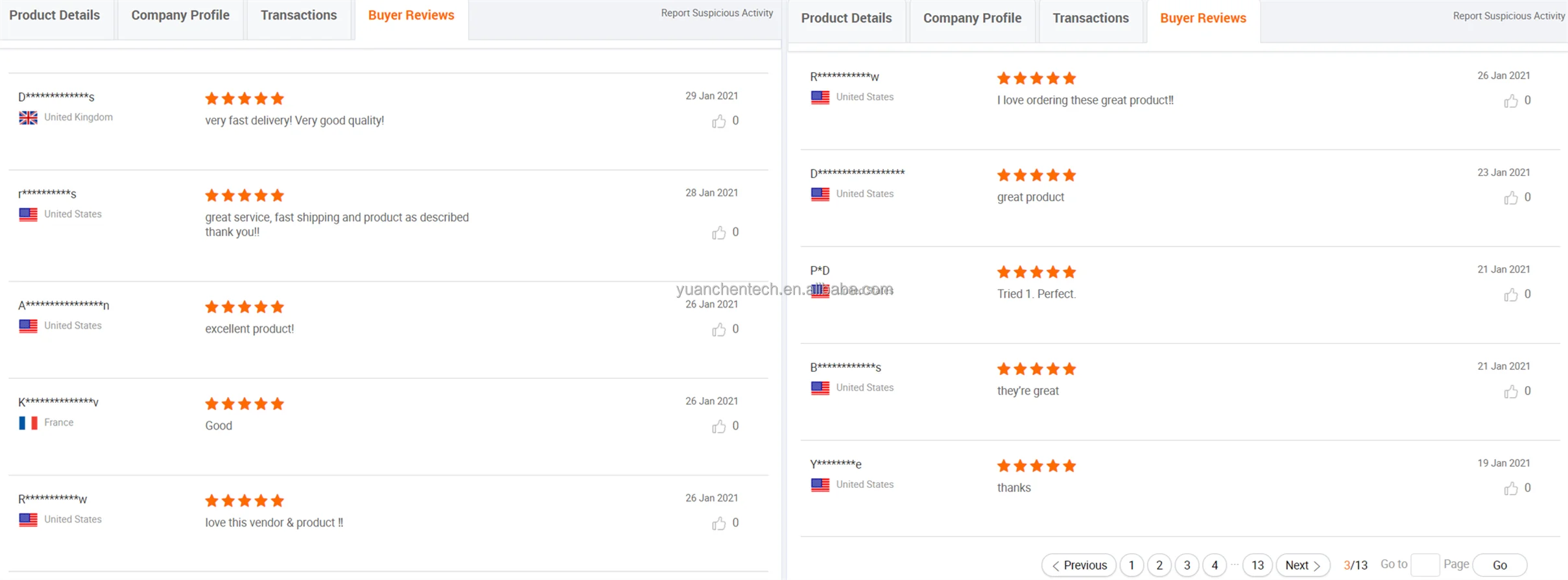Open Product Details tab in left panel
The width and height of the screenshot is (1568, 580).
(x=54, y=16)
